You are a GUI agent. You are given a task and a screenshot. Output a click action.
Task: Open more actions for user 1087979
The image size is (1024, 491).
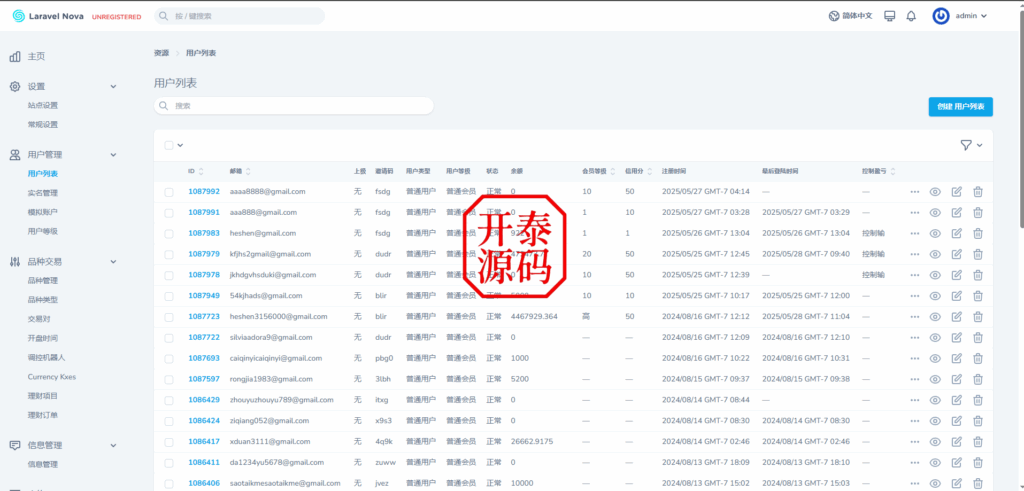pos(915,254)
